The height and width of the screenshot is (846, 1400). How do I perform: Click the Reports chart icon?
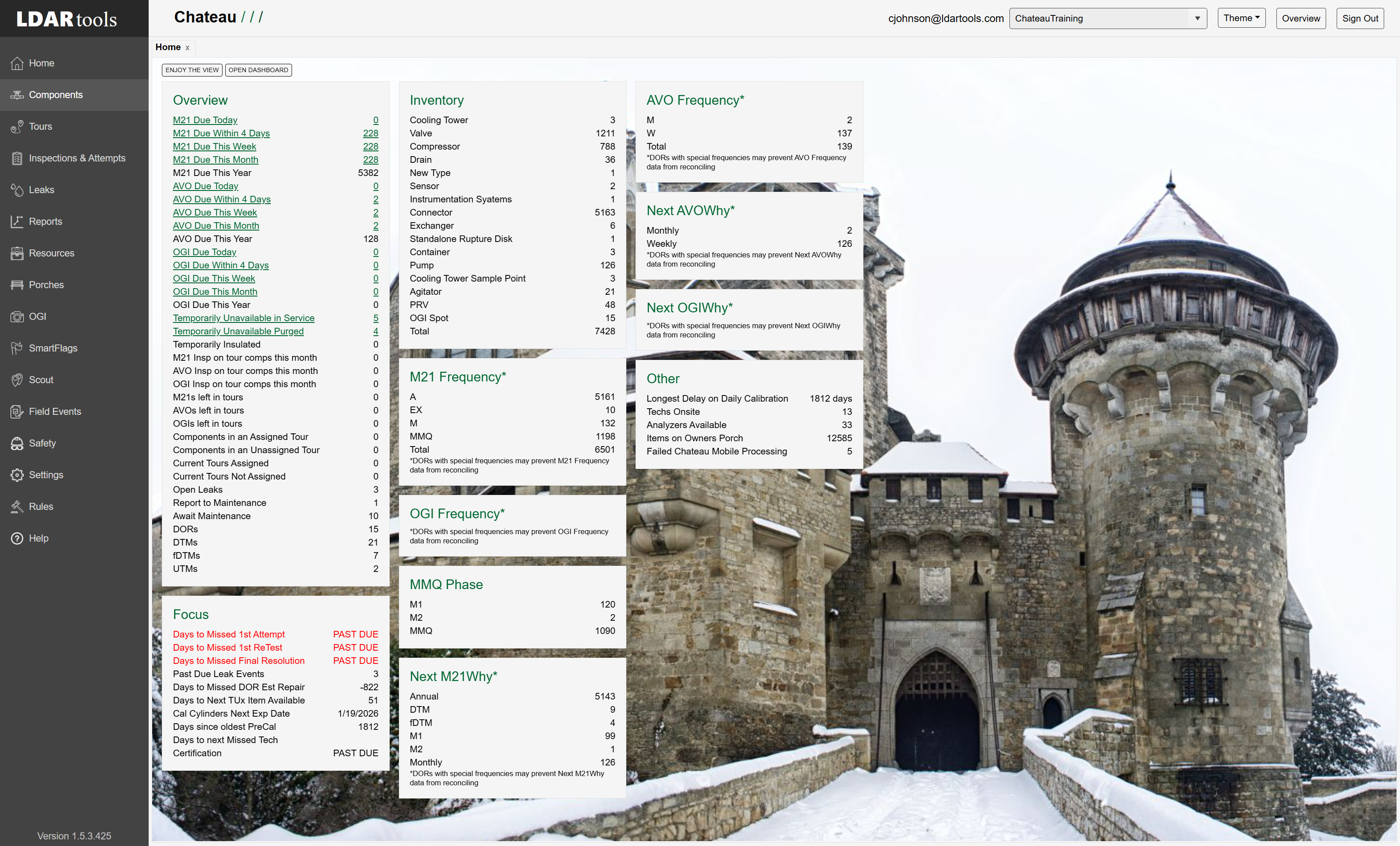pyautogui.click(x=17, y=222)
